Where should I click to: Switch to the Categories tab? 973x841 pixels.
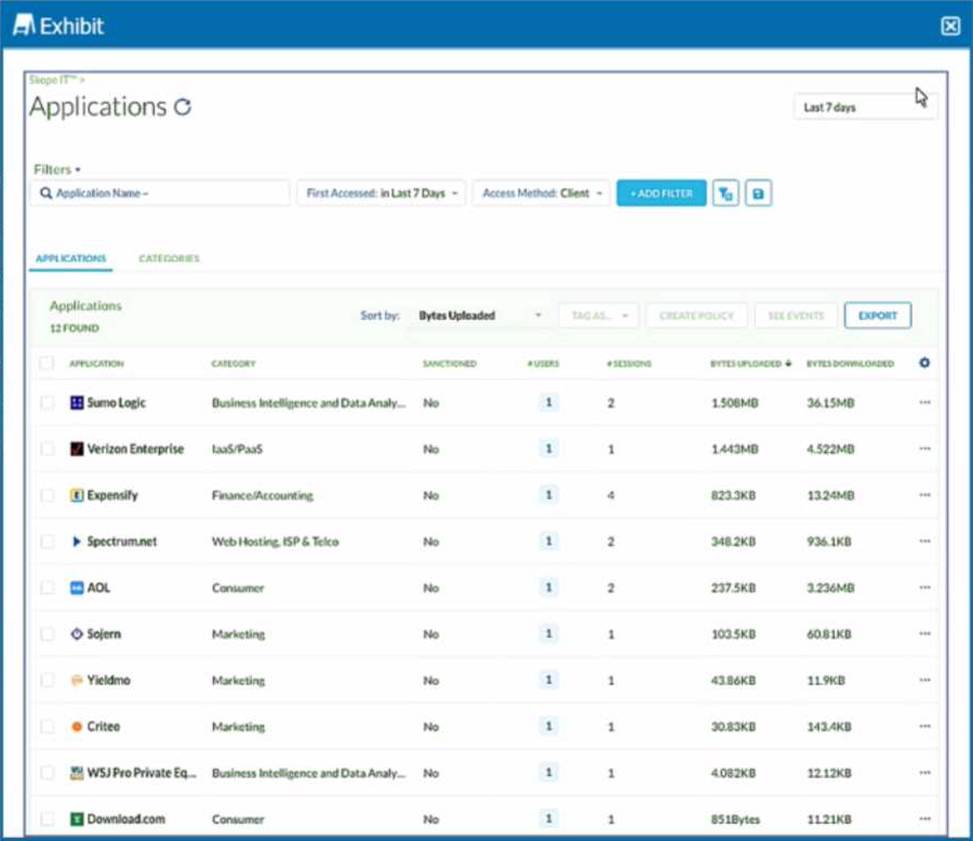[169, 259]
